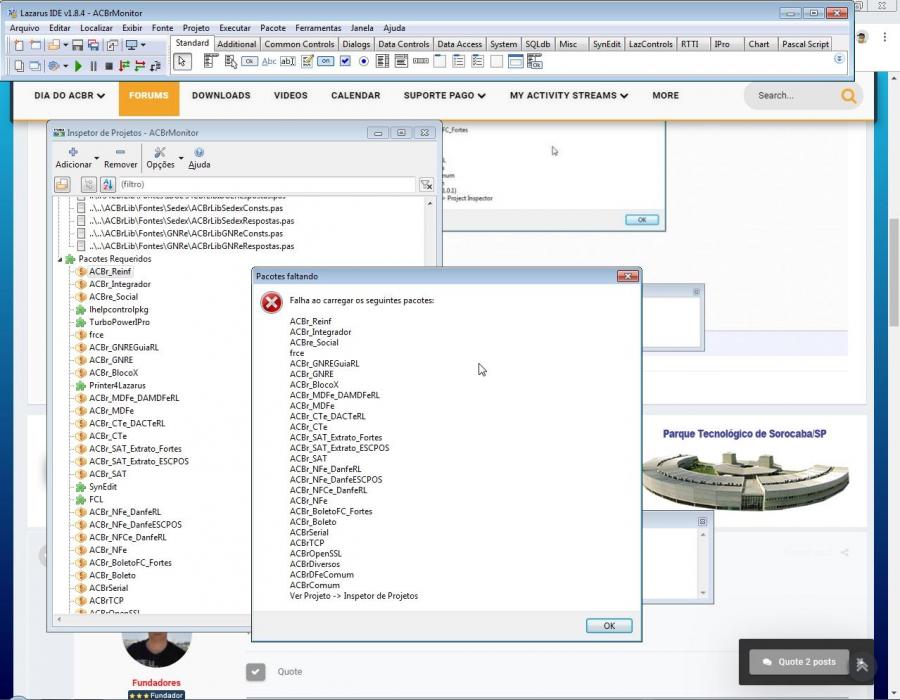Image resolution: width=900 pixels, height=700 pixels.
Task: Click the Save floppy disk icon
Action: click(x=77, y=45)
